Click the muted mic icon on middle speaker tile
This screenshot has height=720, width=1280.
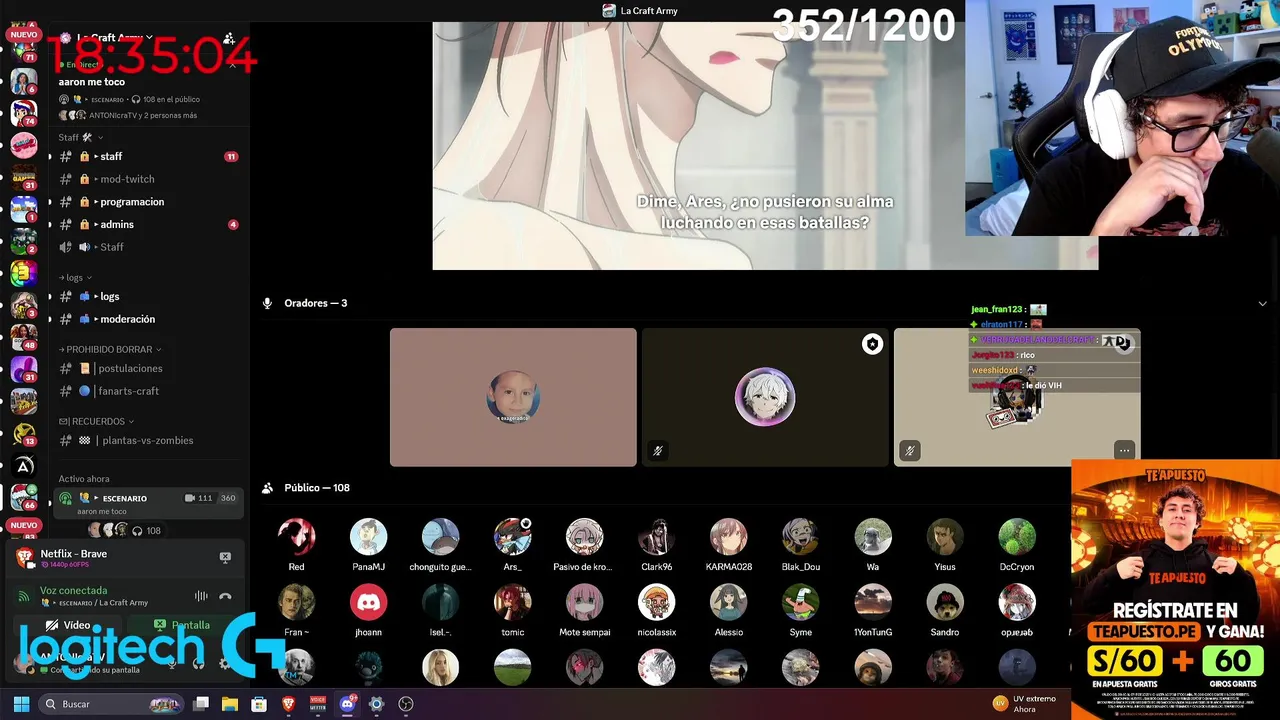(x=657, y=451)
